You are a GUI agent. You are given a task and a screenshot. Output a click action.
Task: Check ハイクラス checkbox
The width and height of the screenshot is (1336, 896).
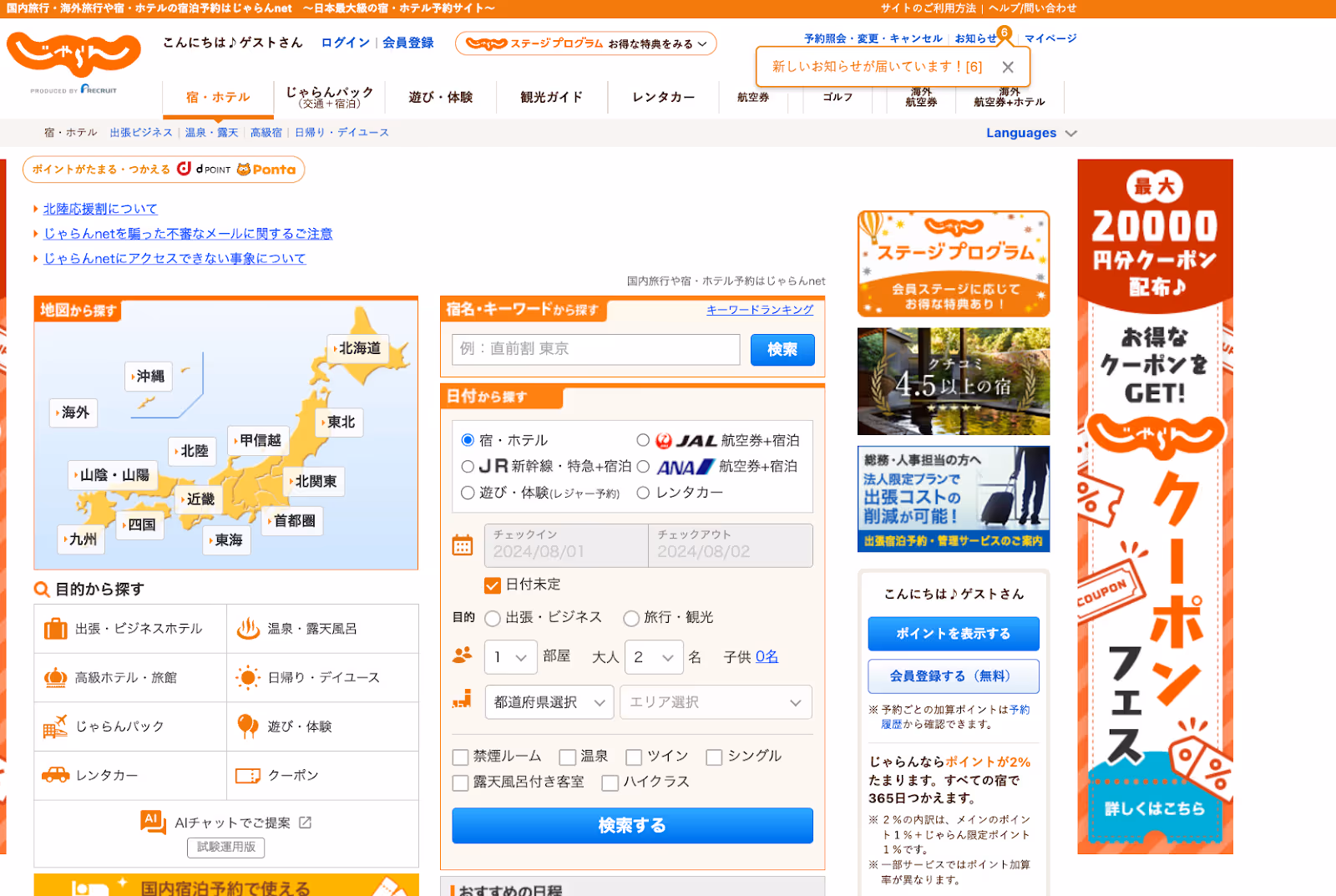(610, 783)
